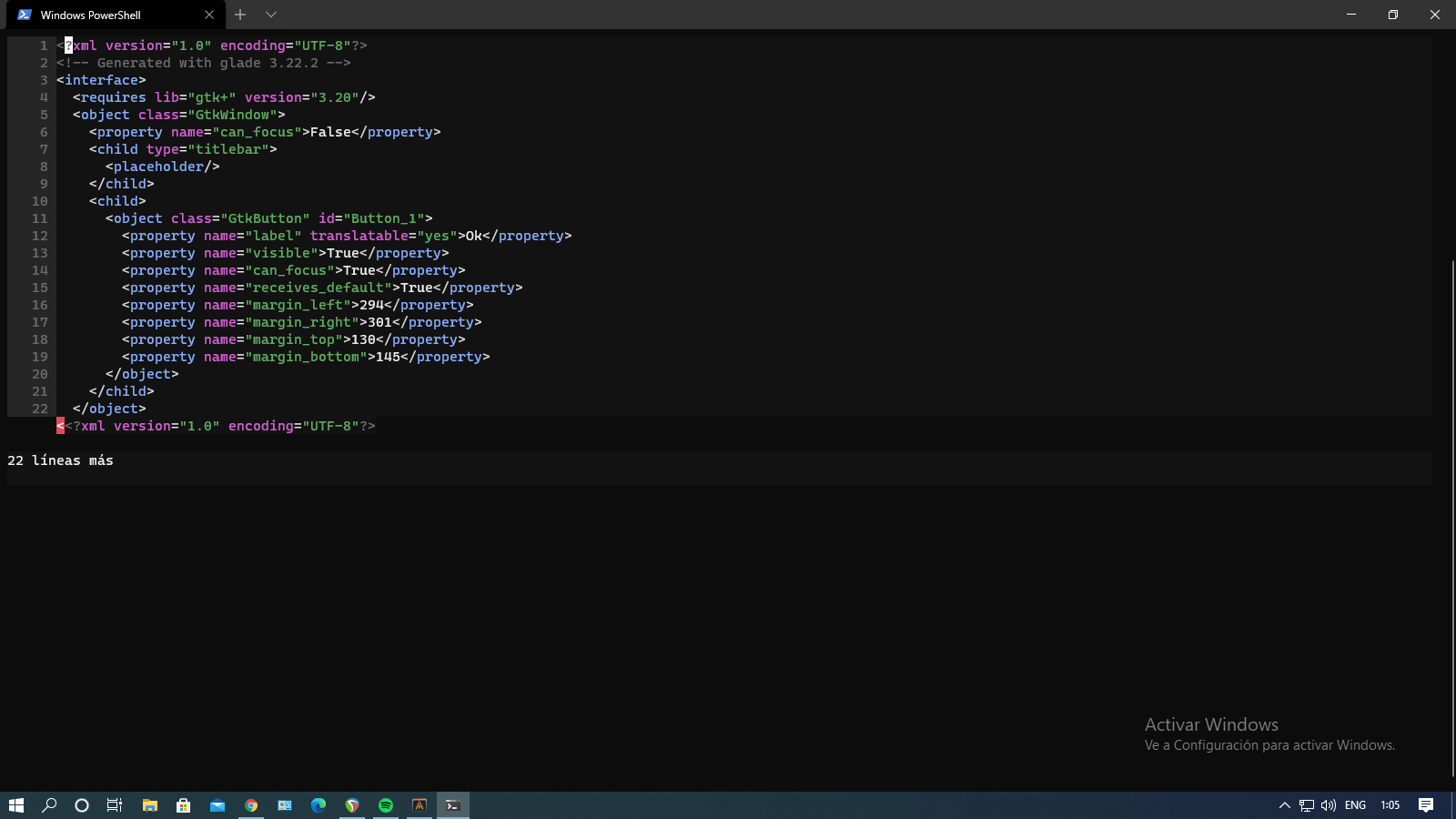Activate Cortana voice assistant
This screenshot has width=1456, height=819.
(81, 805)
